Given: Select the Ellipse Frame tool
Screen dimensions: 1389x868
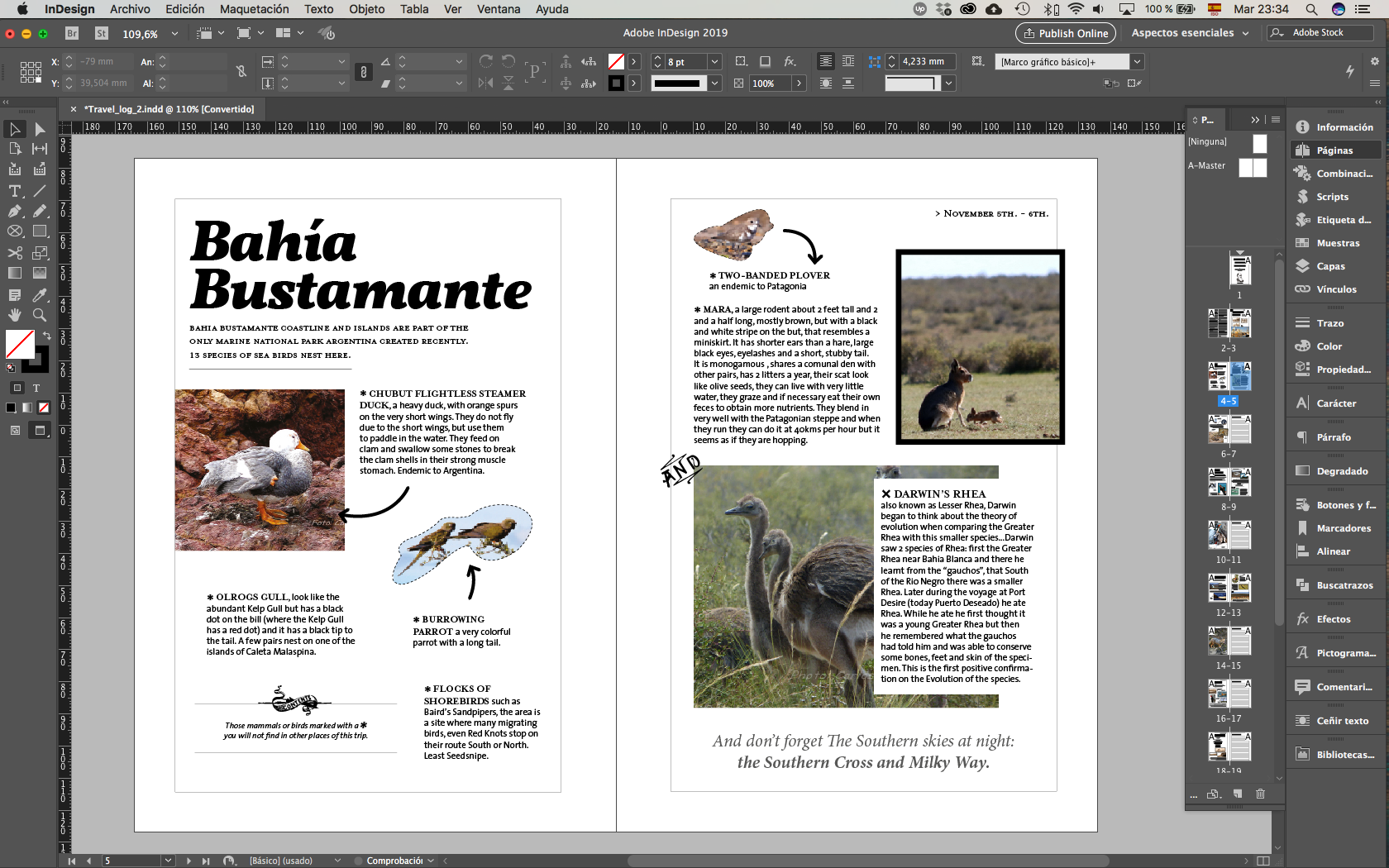Looking at the screenshot, I should coord(15,231).
